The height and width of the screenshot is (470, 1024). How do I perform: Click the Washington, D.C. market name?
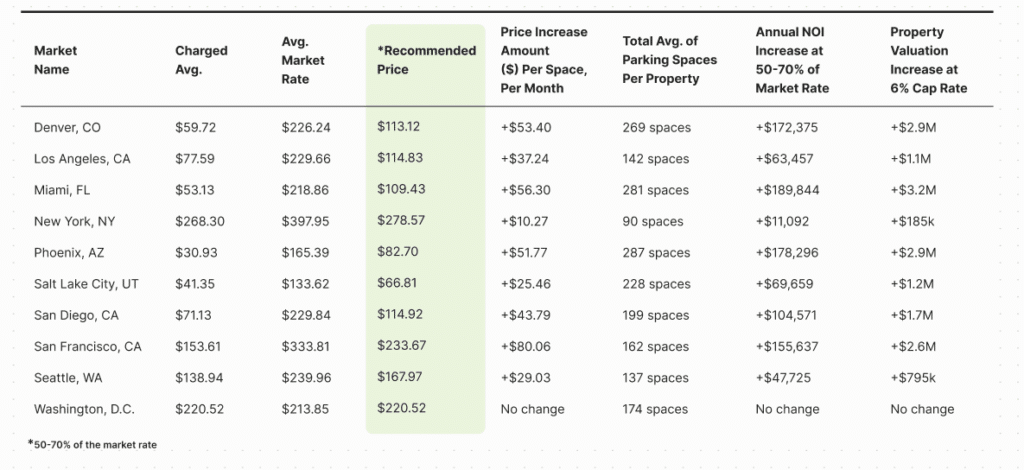pyautogui.click(x=84, y=409)
